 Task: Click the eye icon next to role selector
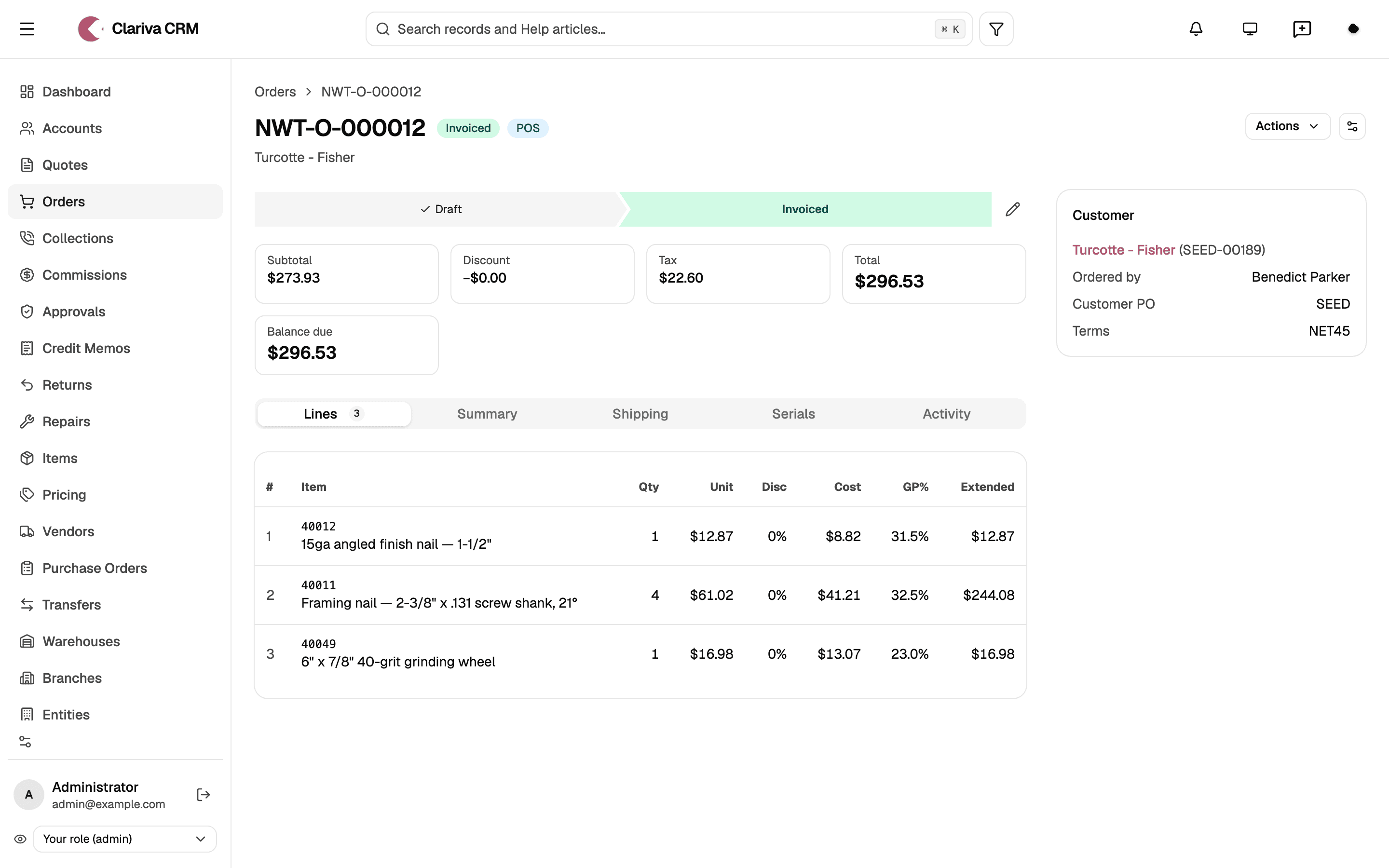20,839
